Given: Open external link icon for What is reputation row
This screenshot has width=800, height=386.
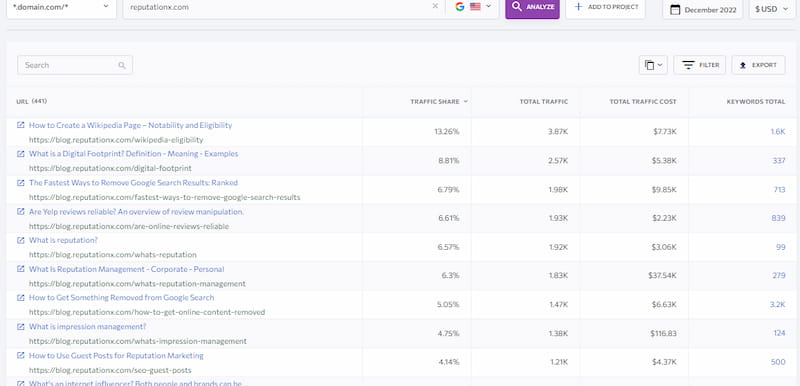Looking at the screenshot, I should click(x=20, y=240).
